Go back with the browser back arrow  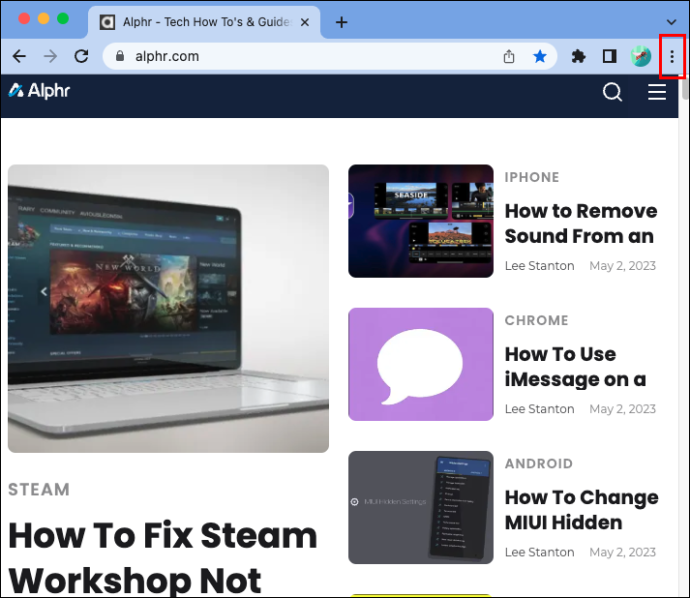point(19,56)
